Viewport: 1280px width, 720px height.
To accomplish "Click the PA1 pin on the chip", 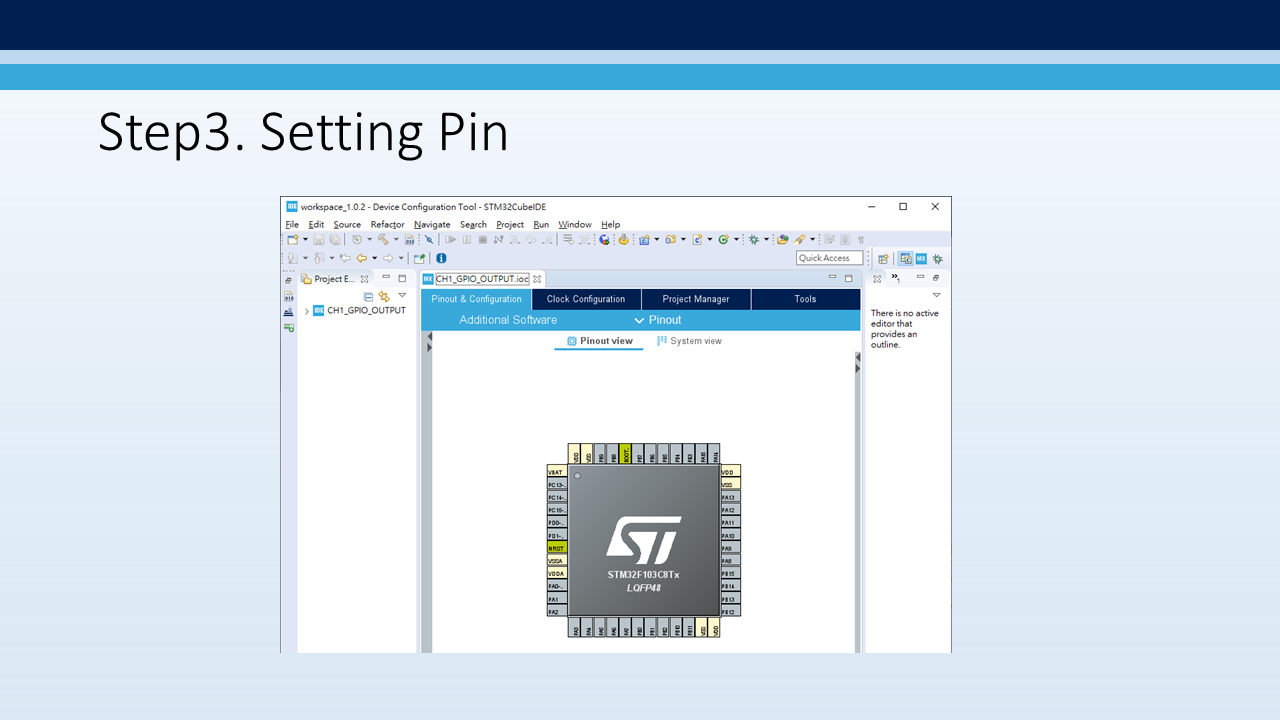I will 557,599.
